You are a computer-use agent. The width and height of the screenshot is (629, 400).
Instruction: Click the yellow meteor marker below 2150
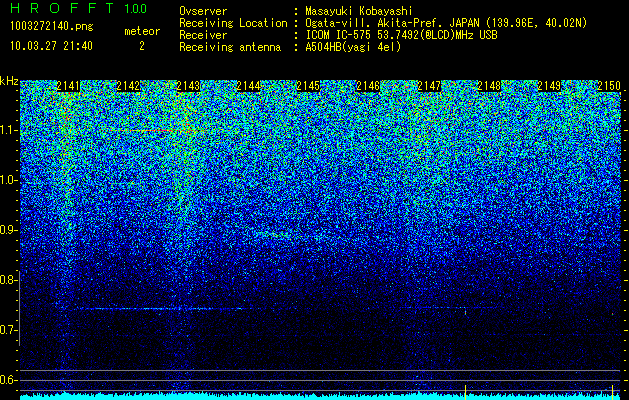613,392
